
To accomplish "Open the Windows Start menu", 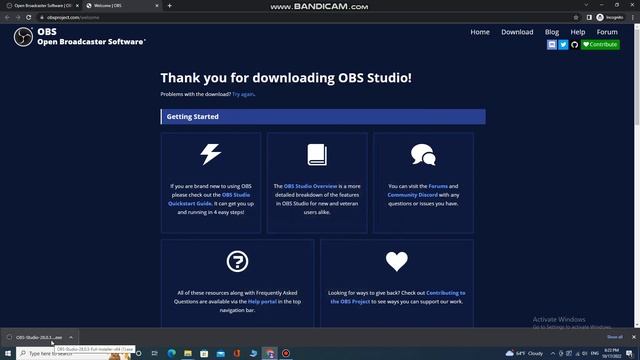I will coord(8,353).
